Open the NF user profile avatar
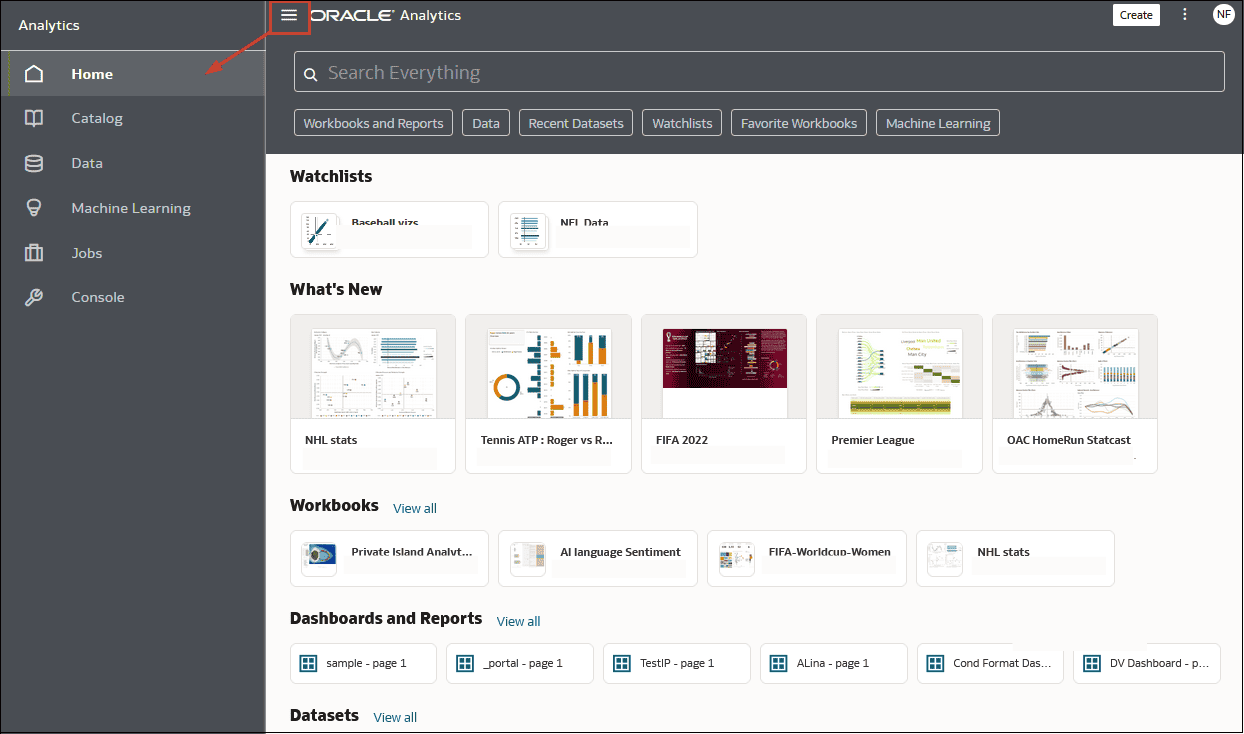Screen dimensions: 1244x734 point(1223,15)
